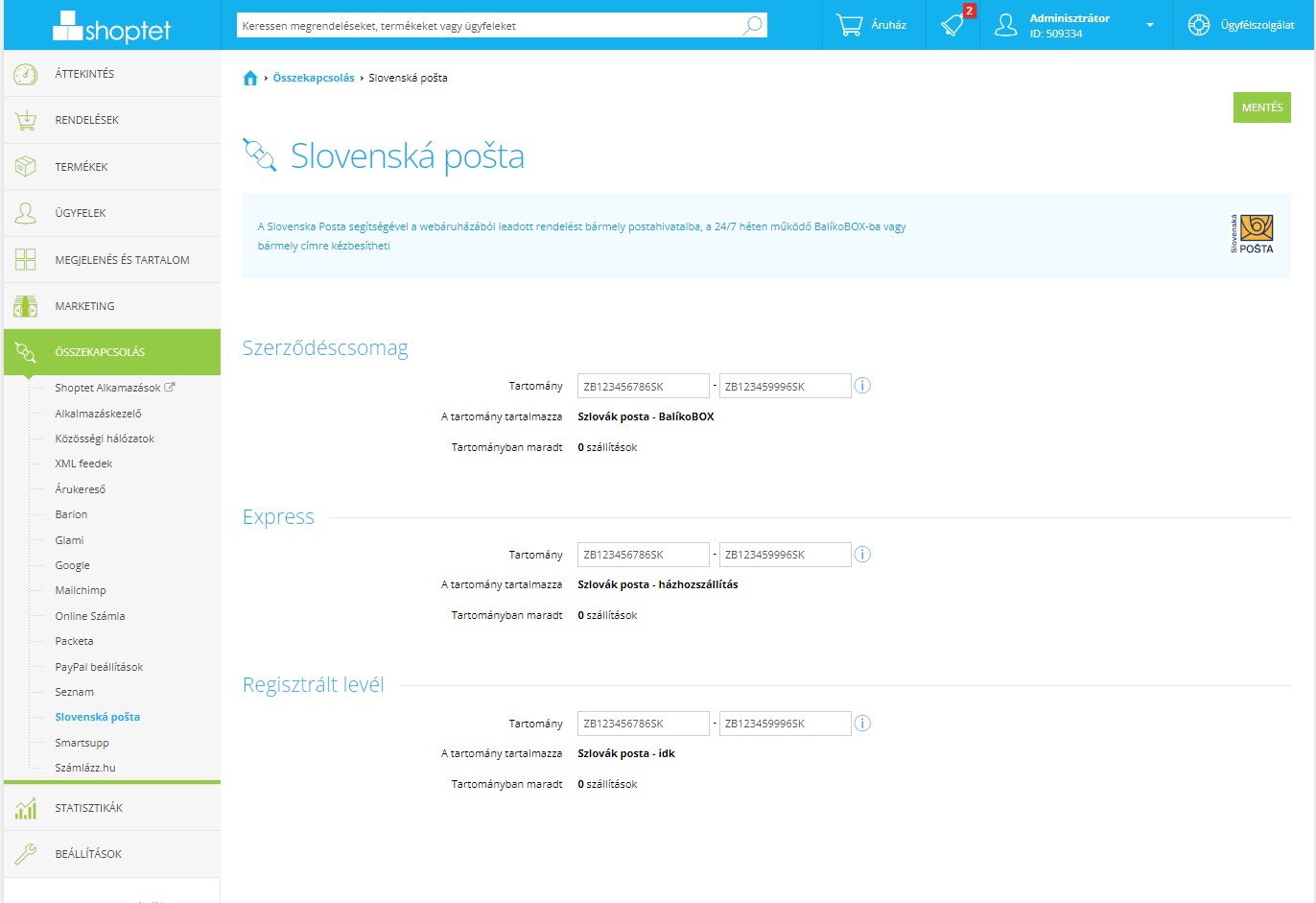Viewport: 1316px width, 903px height.
Task: Click Szerződéscsomag range end field
Action: pos(786,386)
